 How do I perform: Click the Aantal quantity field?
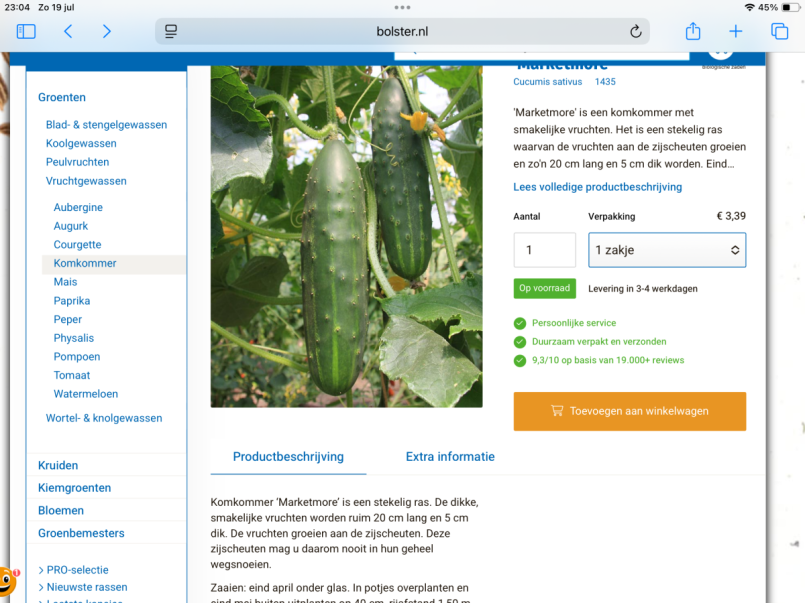545,250
